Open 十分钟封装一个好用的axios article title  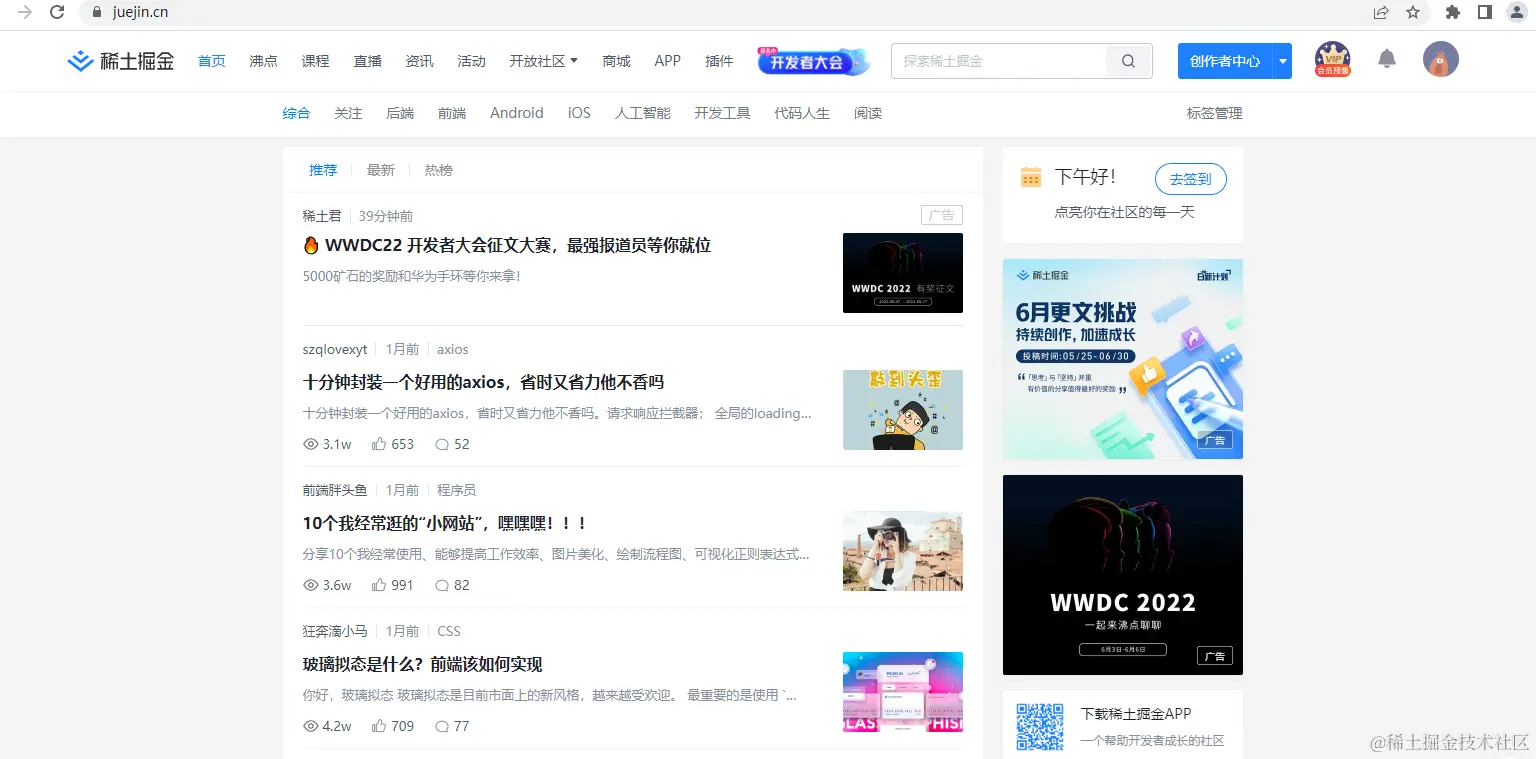tap(484, 382)
